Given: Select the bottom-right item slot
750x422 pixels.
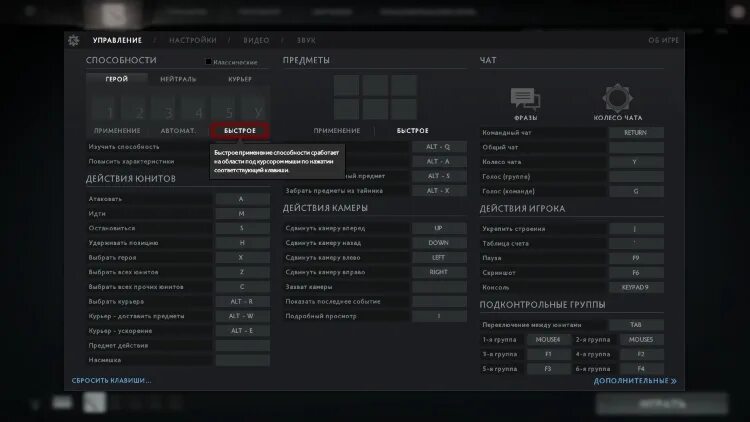Looking at the screenshot, I should pyautogui.click(x=404, y=109).
